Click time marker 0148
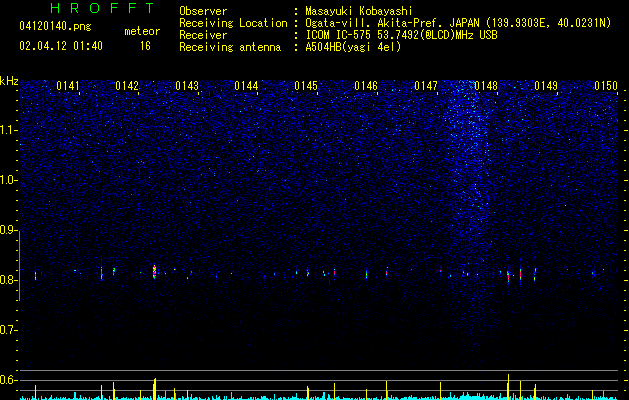Screen dimensions: 629x400 point(486,86)
